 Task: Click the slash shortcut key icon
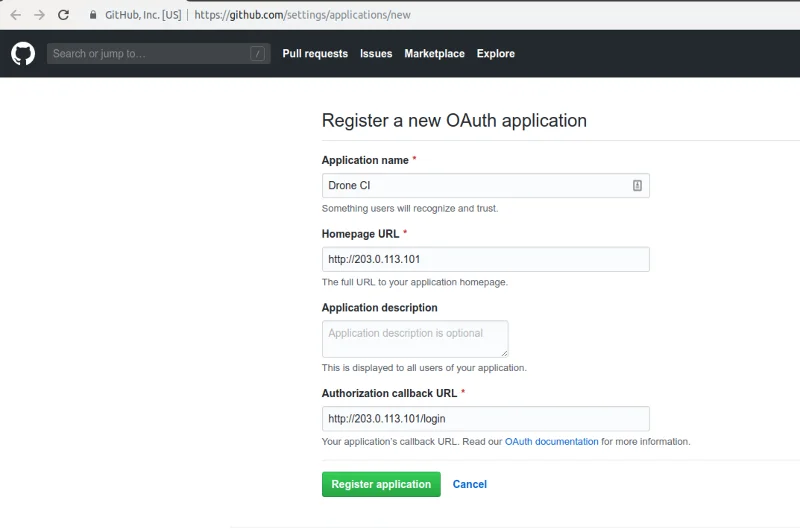pos(257,54)
